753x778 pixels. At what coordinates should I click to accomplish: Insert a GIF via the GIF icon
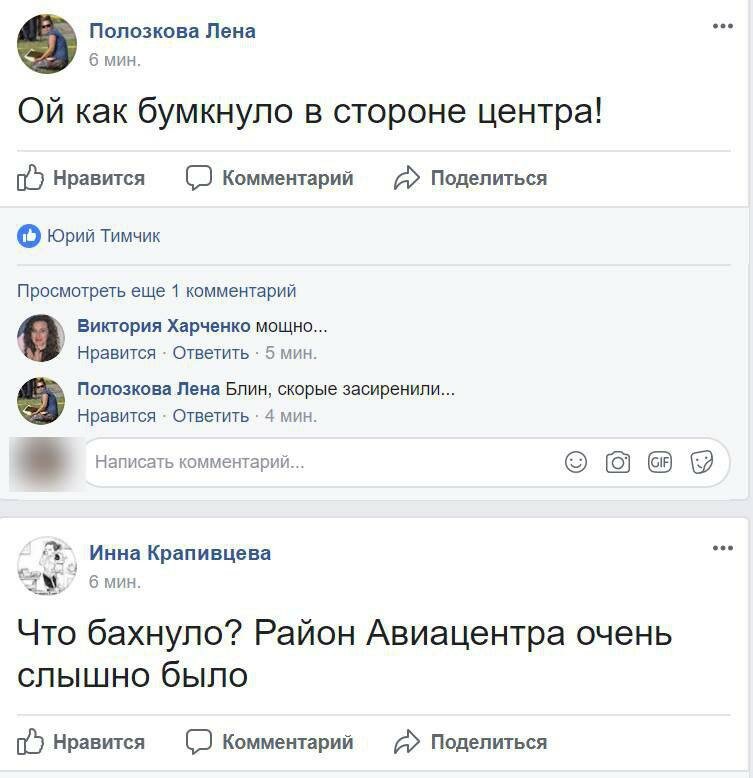coord(660,462)
